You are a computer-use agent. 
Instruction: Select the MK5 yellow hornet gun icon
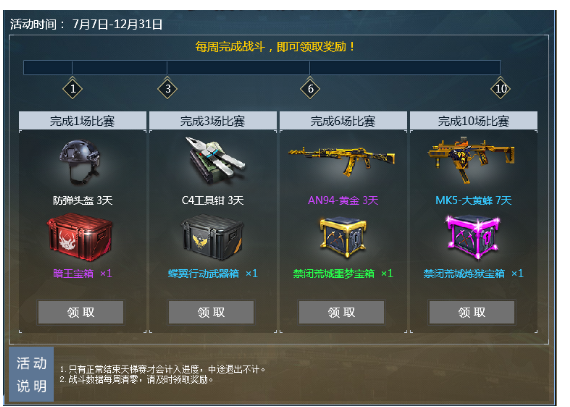471,160
